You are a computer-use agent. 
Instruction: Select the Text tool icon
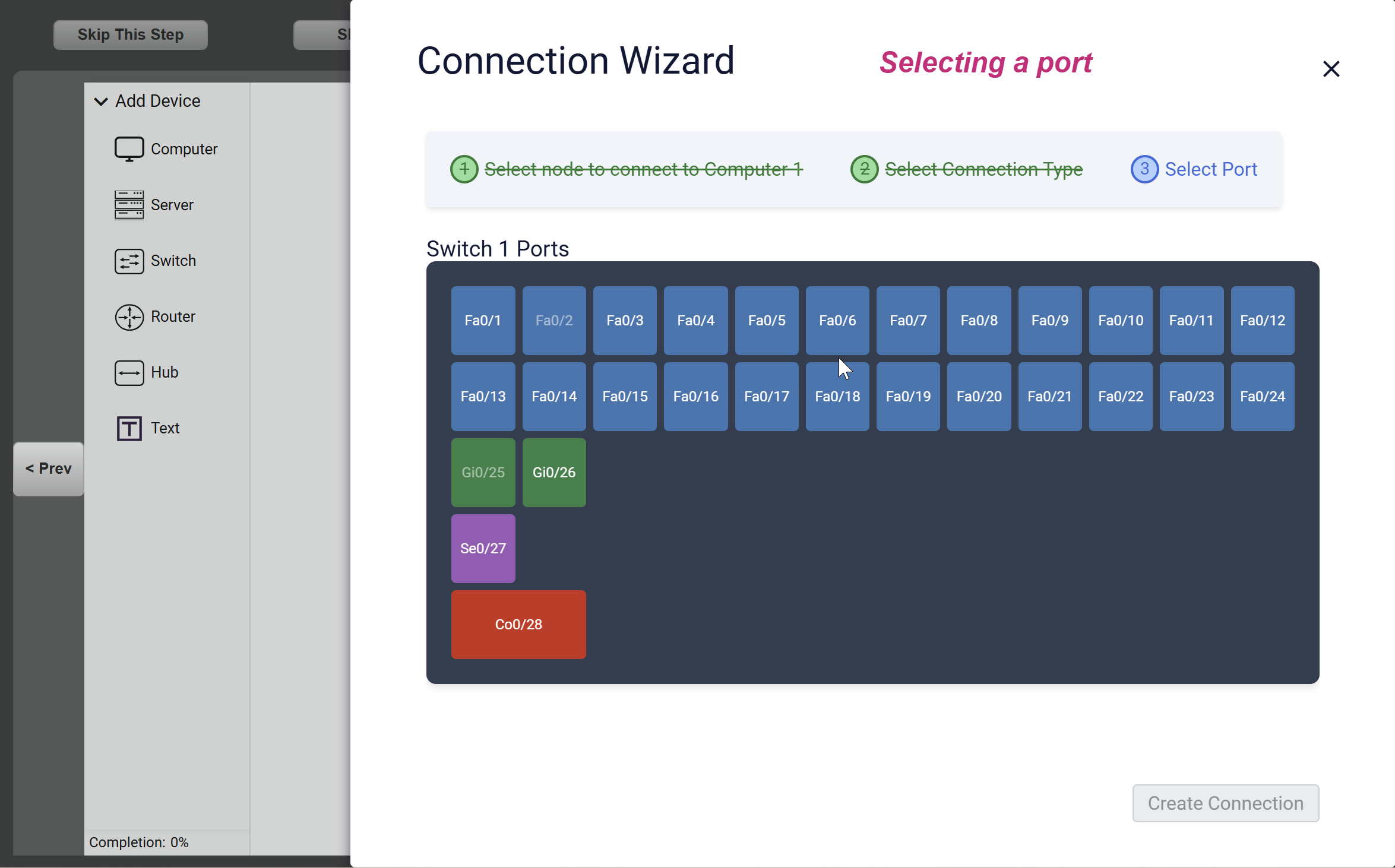coord(129,428)
